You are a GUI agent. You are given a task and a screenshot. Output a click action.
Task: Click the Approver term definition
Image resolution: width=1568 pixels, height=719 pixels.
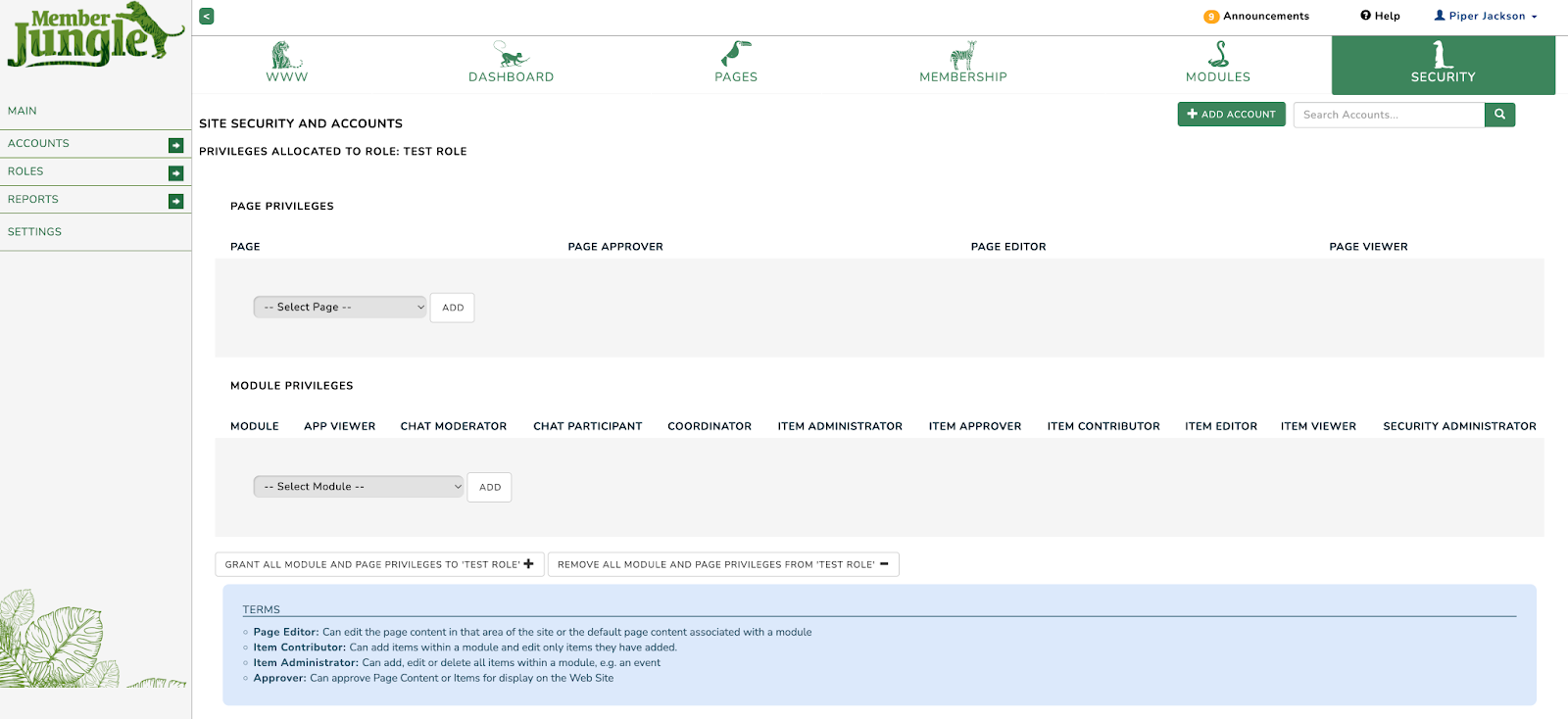tap(433, 678)
